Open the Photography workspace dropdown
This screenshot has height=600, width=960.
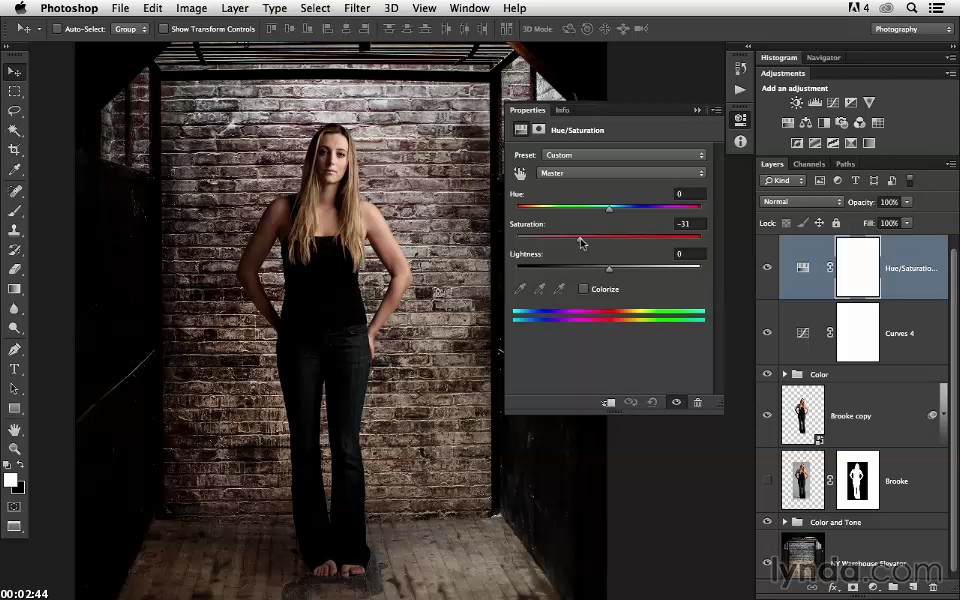point(912,29)
